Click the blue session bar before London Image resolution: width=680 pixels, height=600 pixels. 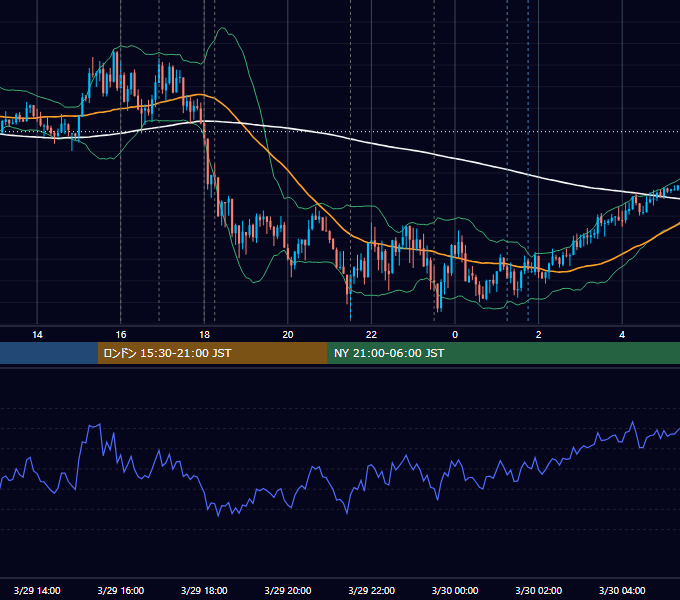coord(49,353)
